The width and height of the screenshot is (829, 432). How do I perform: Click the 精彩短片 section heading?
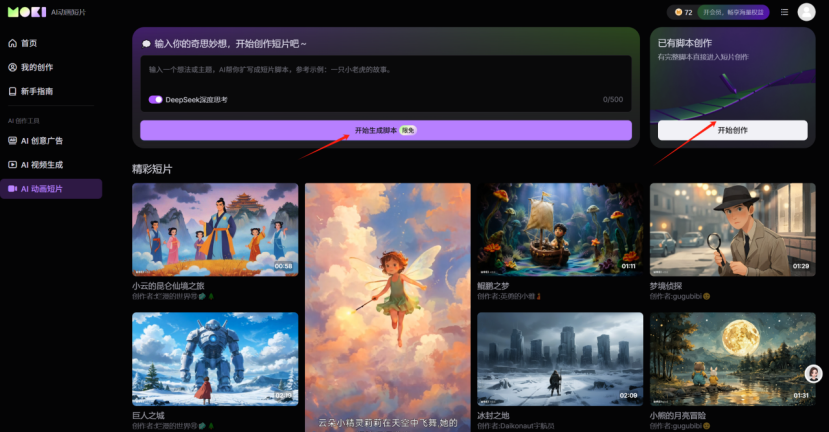(x=152, y=169)
